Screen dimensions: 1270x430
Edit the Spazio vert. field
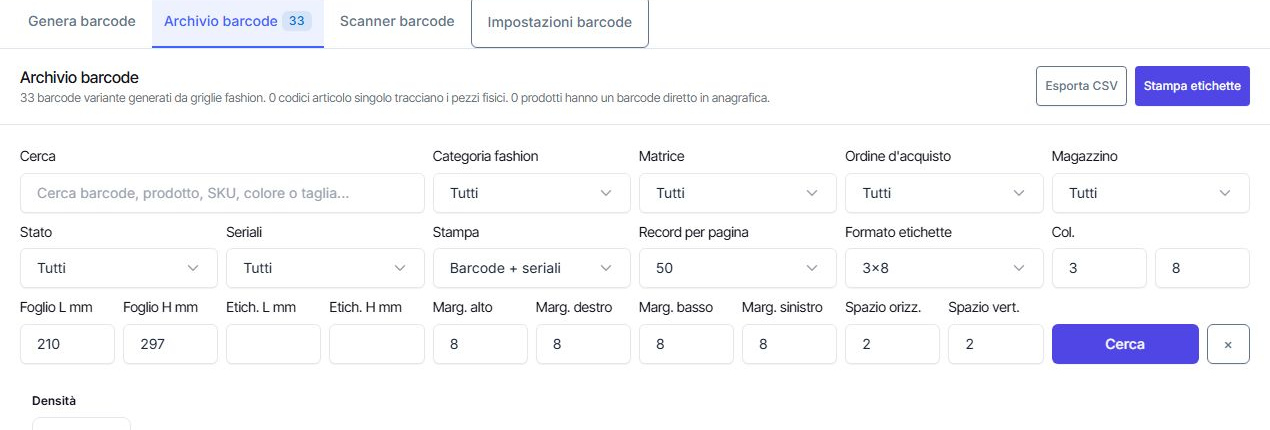(996, 344)
